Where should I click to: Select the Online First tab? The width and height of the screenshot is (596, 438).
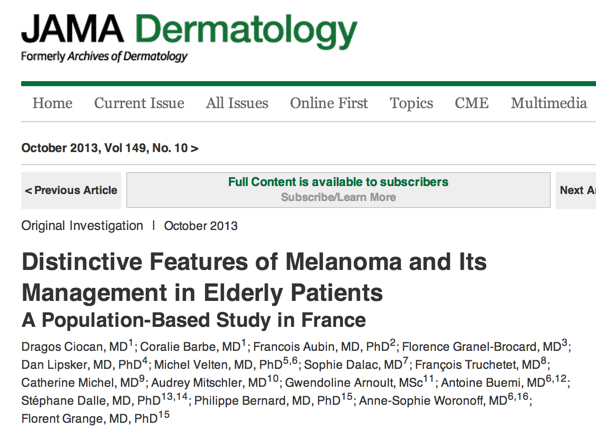click(329, 103)
